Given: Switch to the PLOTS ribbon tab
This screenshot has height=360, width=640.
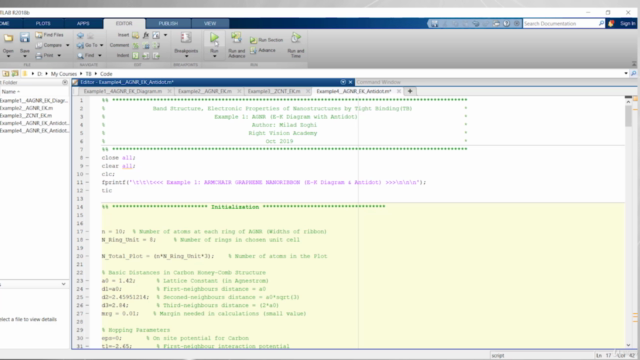Looking at the screenshot, I should click(43, 24).
